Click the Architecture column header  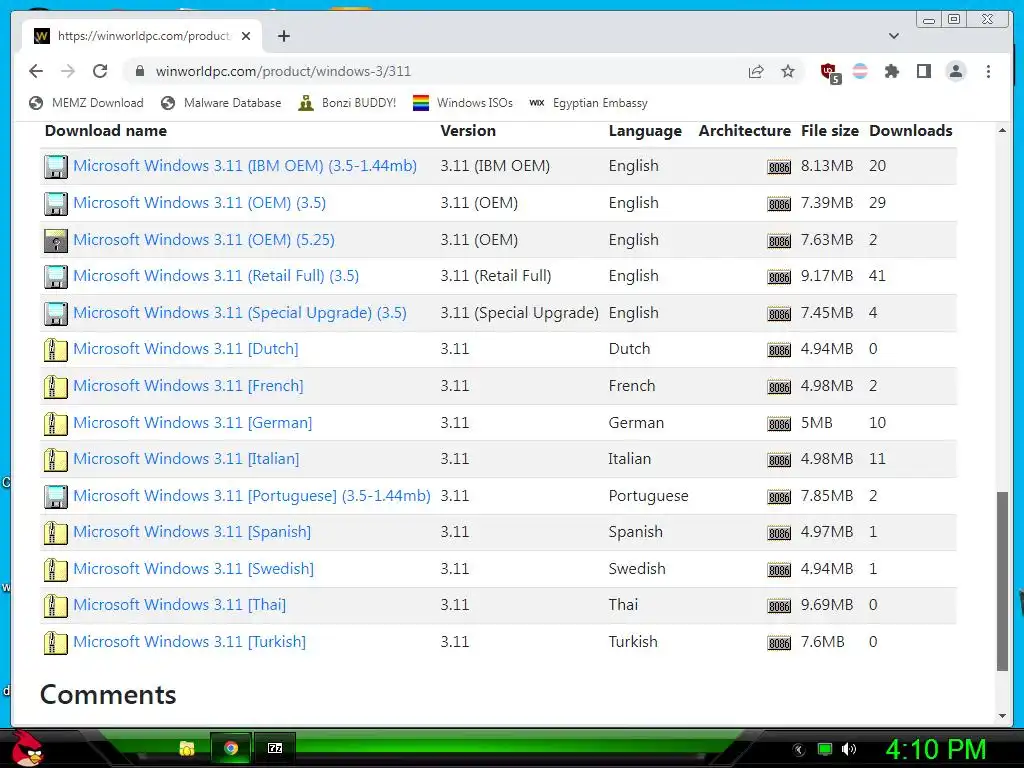(744, 131)
